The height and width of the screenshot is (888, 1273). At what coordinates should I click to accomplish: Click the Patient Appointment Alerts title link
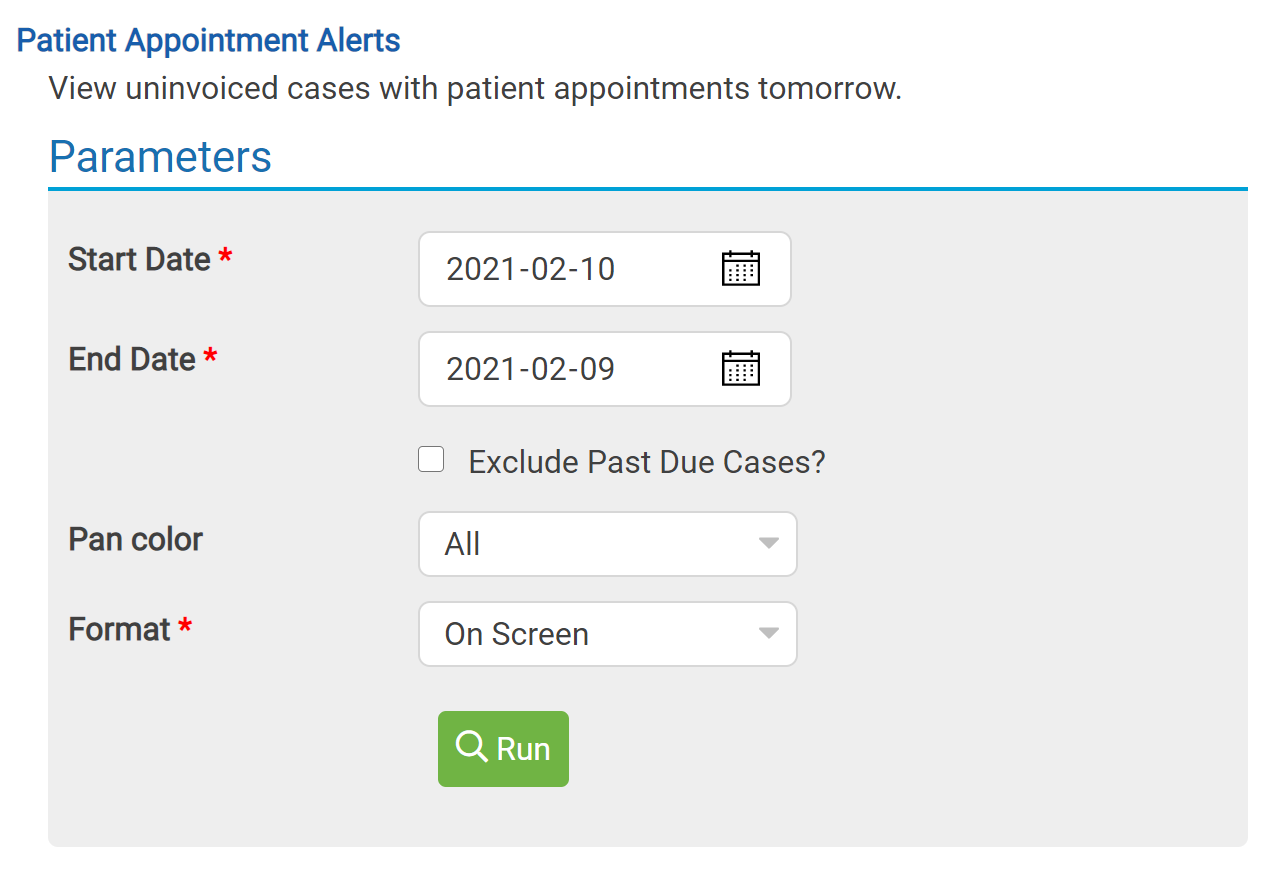[209, 41]
